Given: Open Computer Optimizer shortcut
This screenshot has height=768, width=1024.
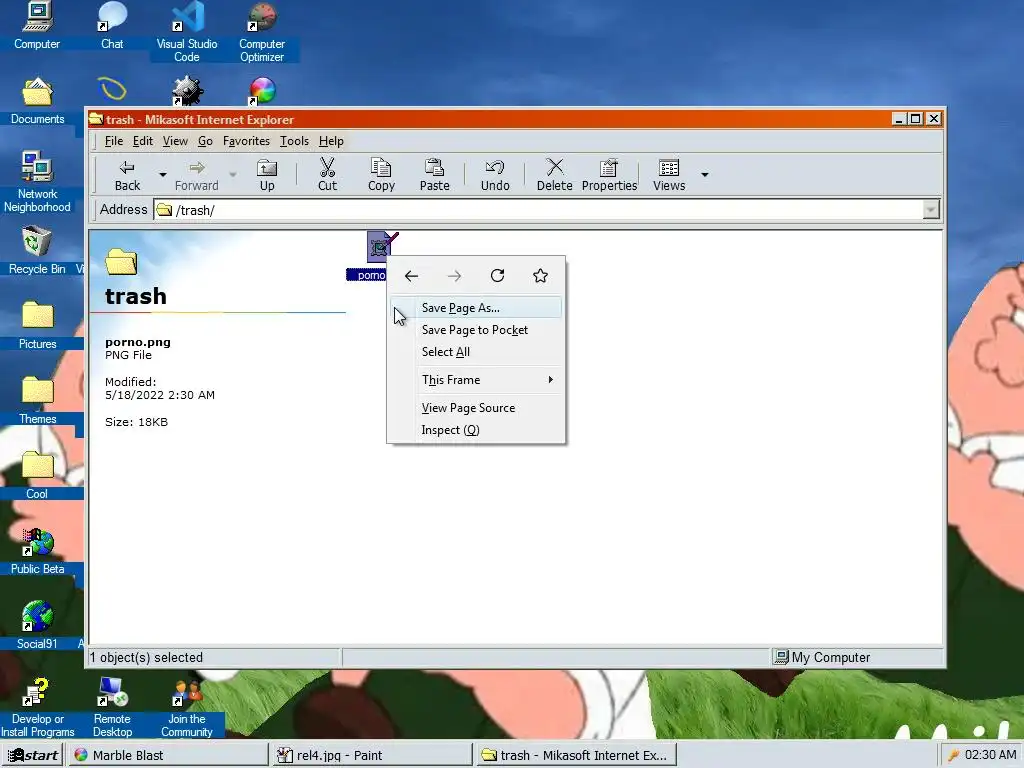Looking at the screenshot, I should tap(262, 31).
